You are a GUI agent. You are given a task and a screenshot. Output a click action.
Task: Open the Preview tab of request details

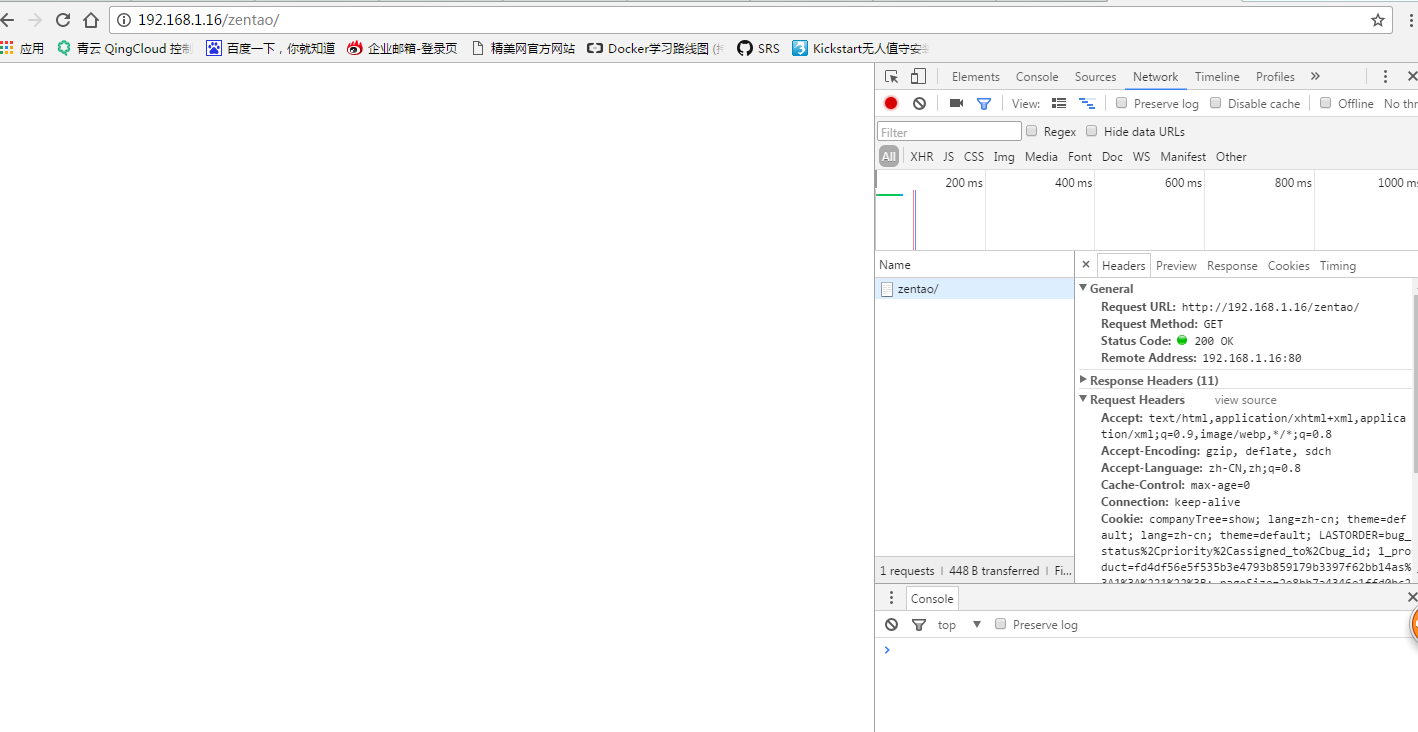point(1176,266)
